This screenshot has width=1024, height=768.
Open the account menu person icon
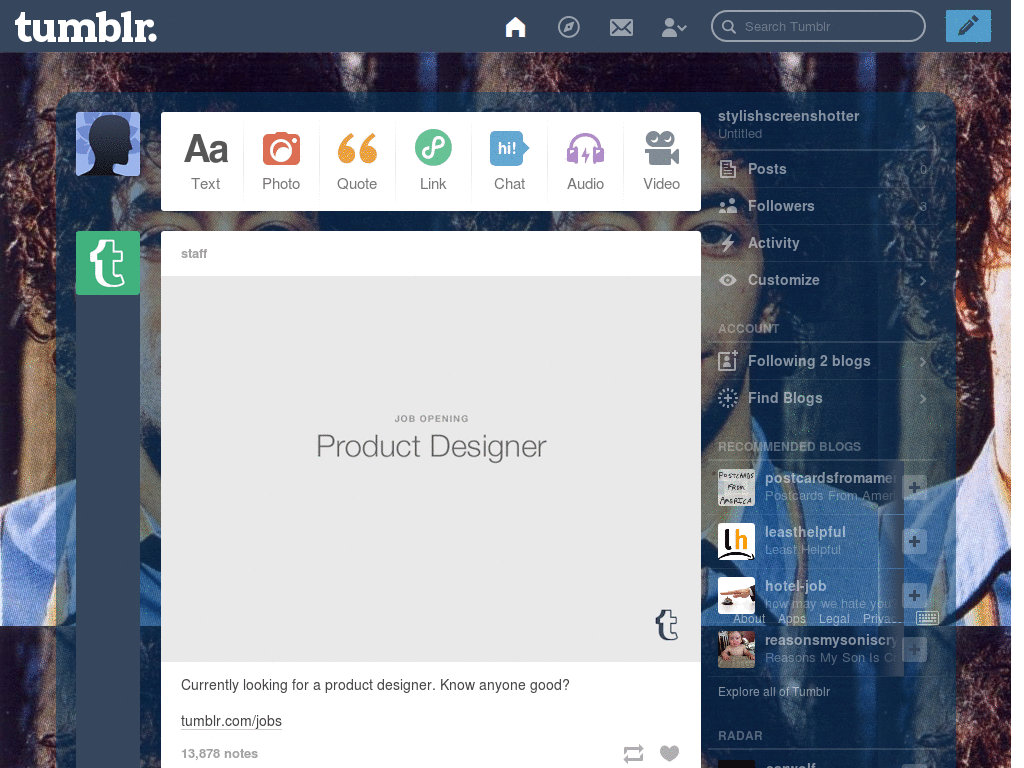pyautogui.click(x=673, y=27)
